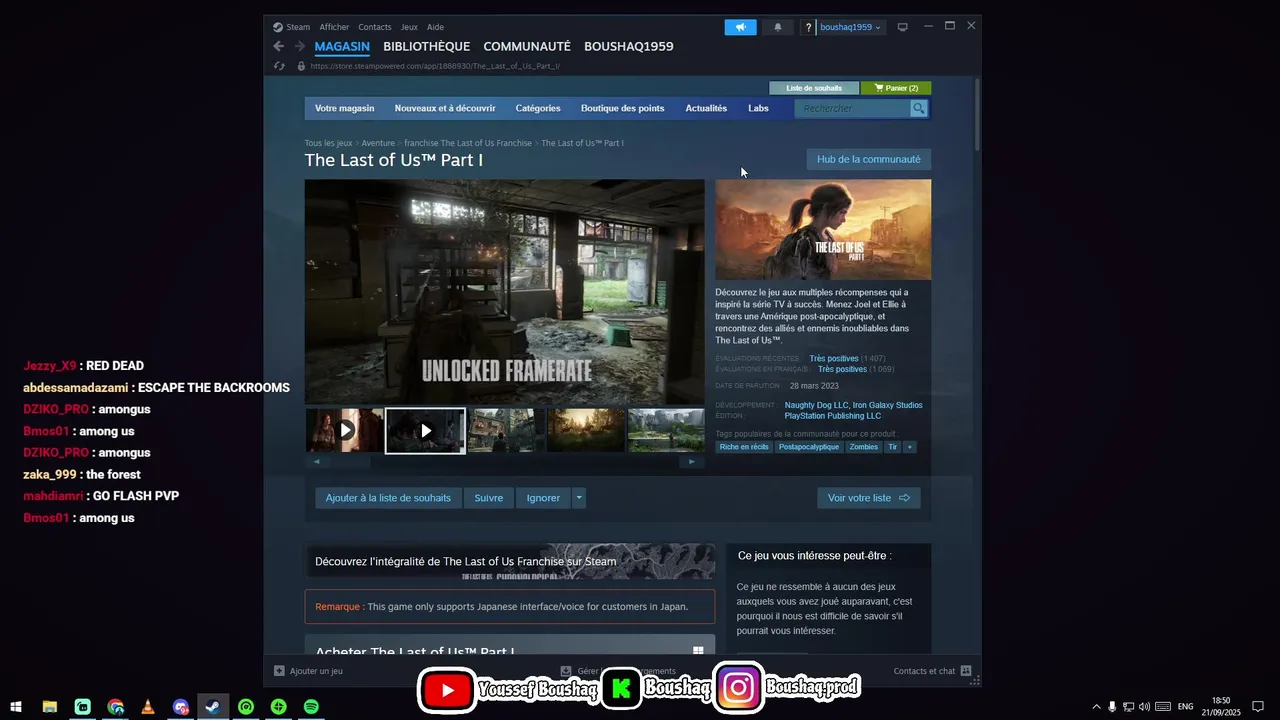1280x720 pixels.
Task: Go forward with Steam's forward arrow
Action: 300,46
